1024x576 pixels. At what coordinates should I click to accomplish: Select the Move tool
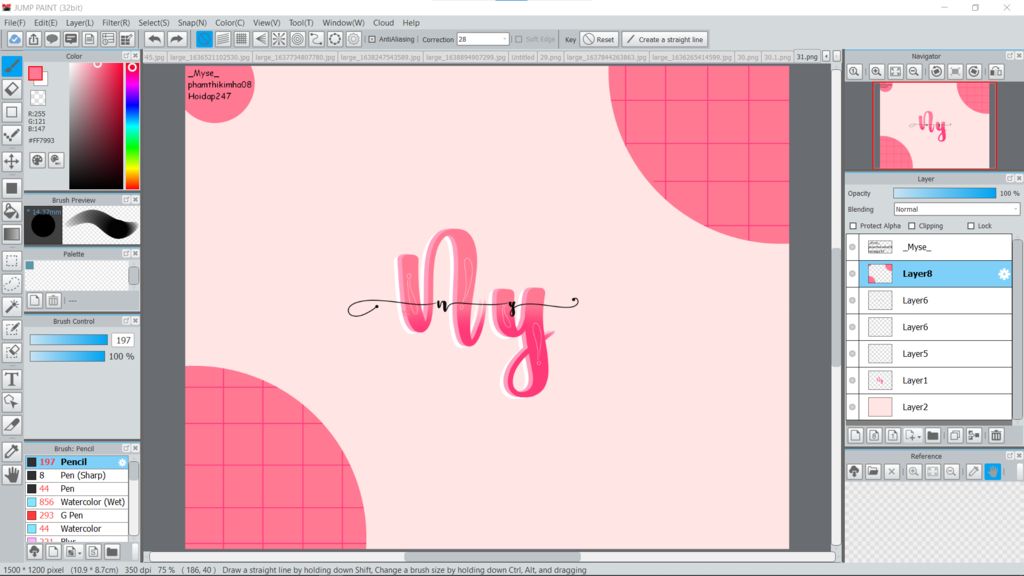(12, 161)
